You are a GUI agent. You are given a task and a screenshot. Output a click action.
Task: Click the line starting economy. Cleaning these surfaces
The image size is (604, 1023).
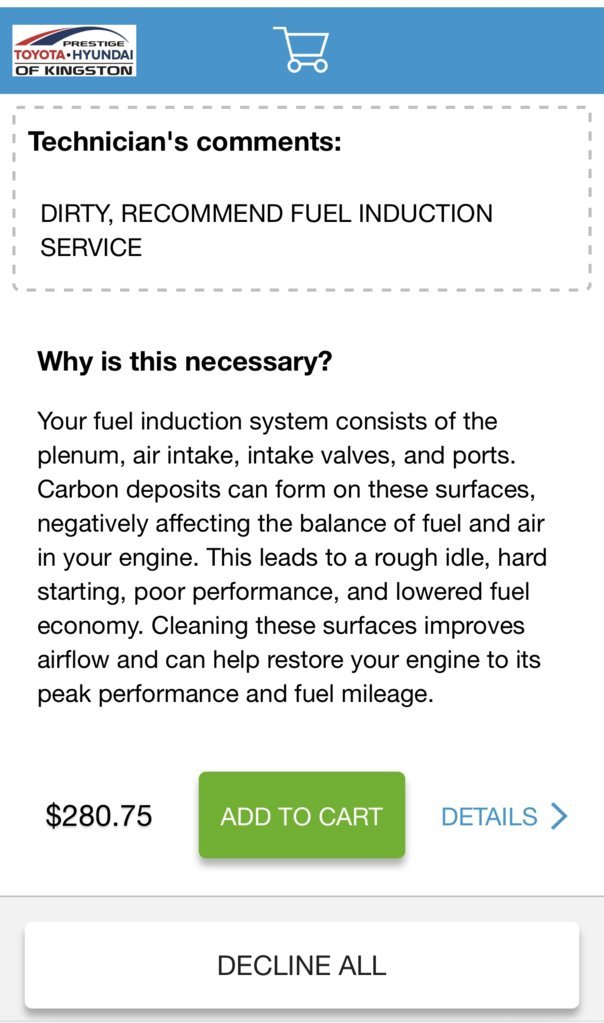(x=280, y=626)
